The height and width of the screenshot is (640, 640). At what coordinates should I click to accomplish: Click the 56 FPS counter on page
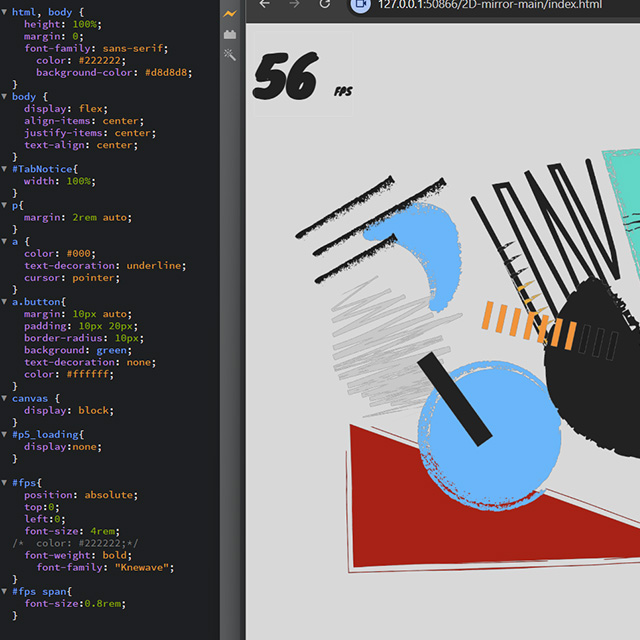click(x=303, y=76)
